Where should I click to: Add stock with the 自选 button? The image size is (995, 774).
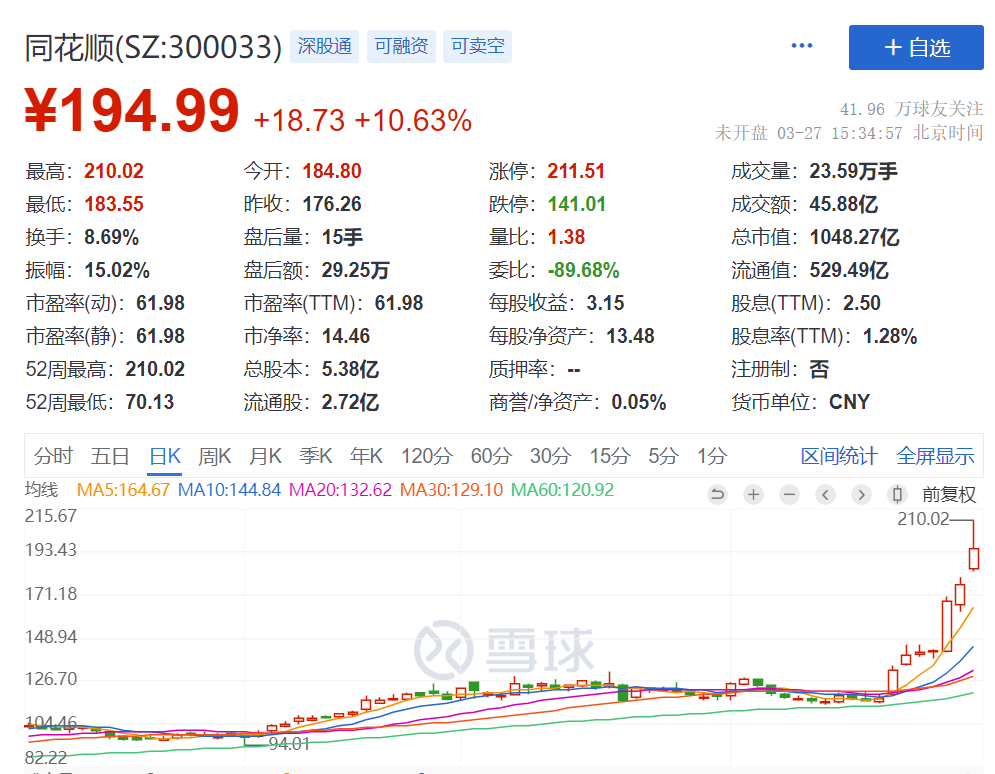tap(916, 47)
